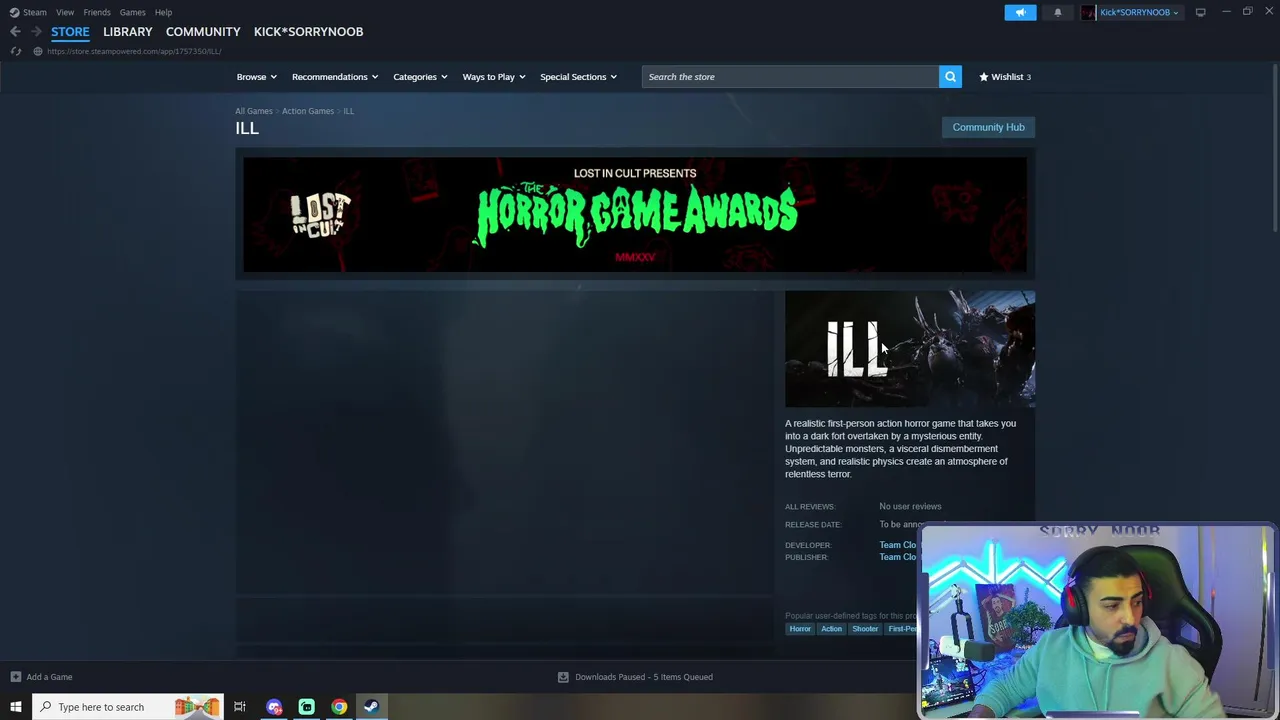Switch to the LIBRARY tab

point(128,32)
